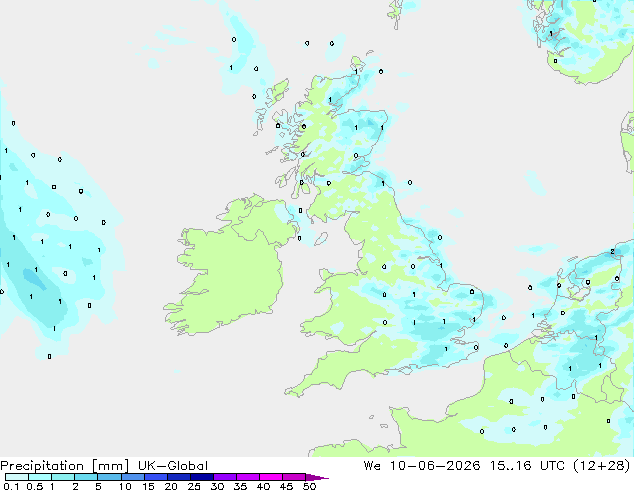Click the 30 mm purple legend swatch
This screenshot has height=490, width=634.
pos(224,477)
